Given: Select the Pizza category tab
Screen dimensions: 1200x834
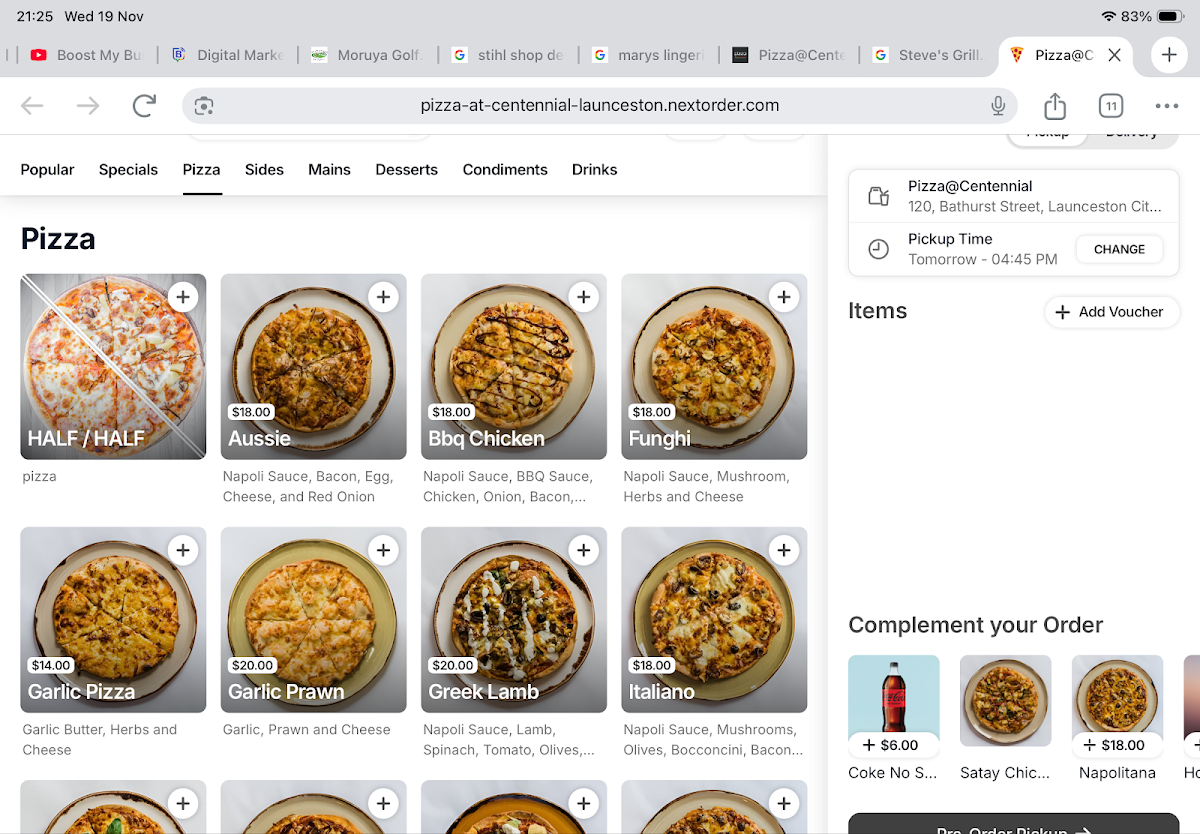Looking at the screenshot, I should pyautogui.click(x=201, y=170).
